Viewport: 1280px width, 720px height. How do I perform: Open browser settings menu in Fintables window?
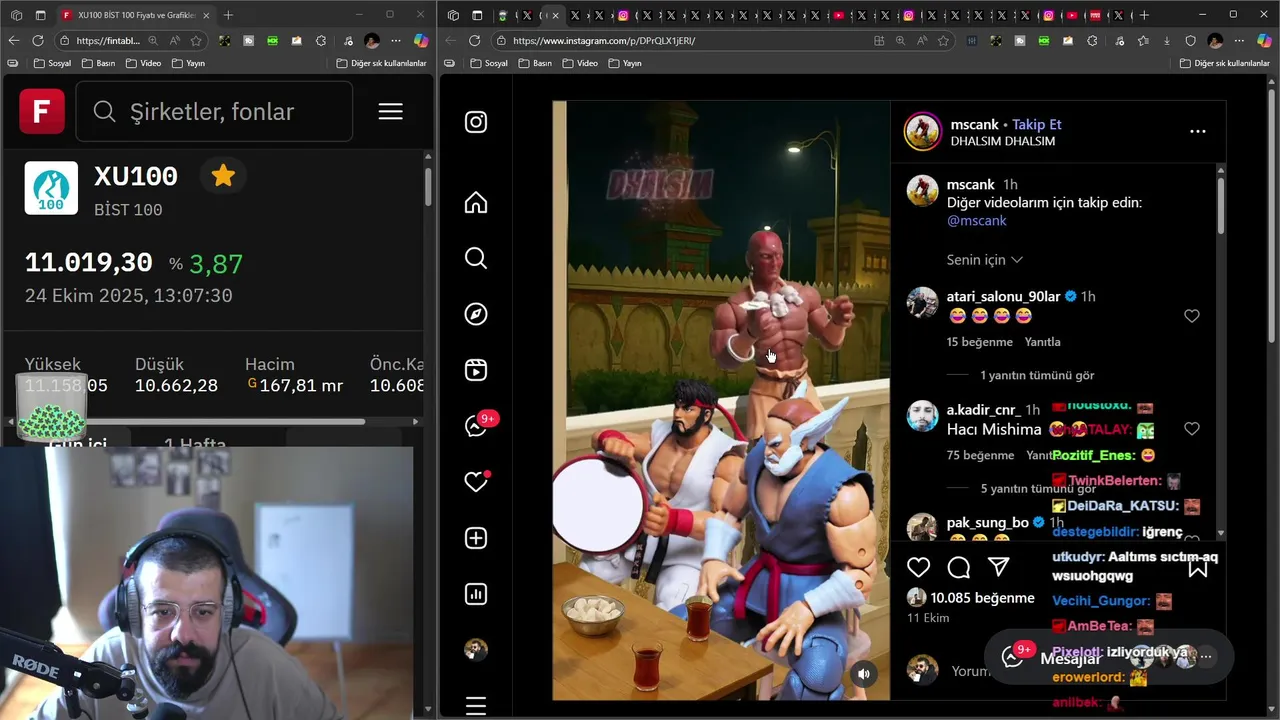pos(396,40)
